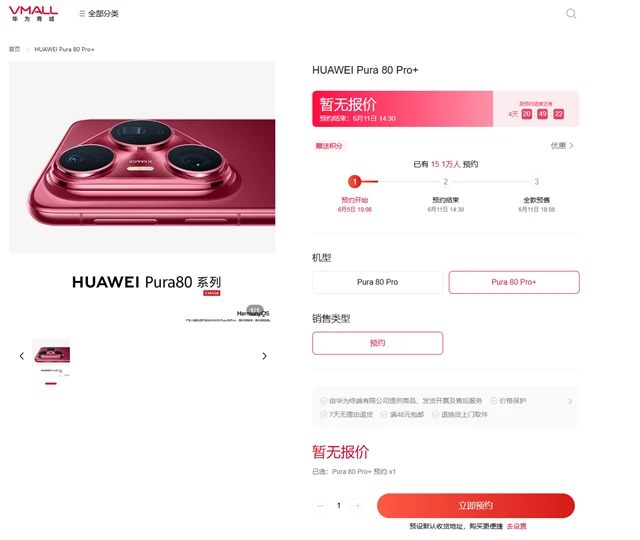Click the quantity input field
This screenshot has width=640, height=540.
tap(339, 506)
